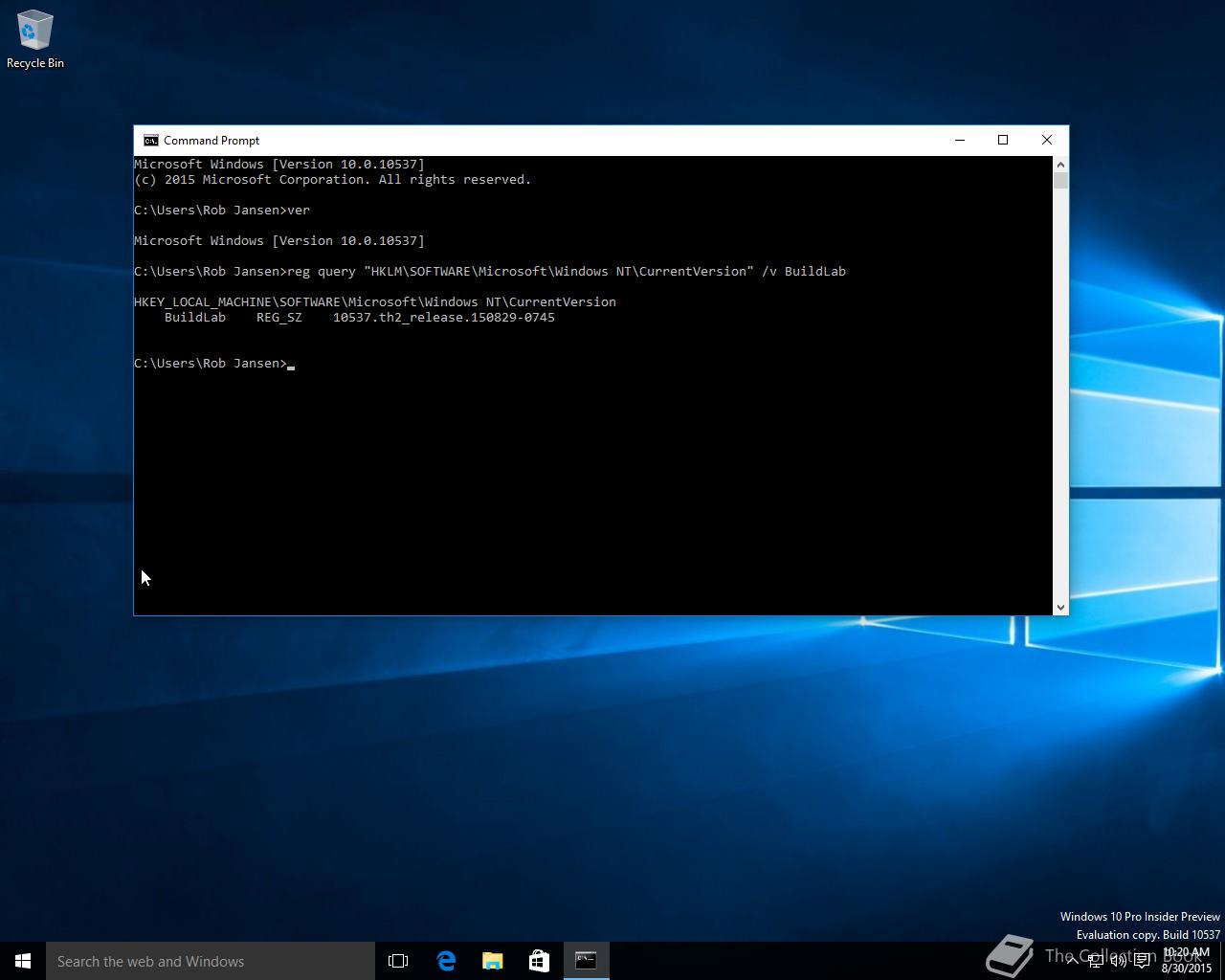The height and width of the screenshot is (980, 1225).
Task: Click the HKEY_LOCAL_MACHINE registry path output line
Action: (375, 301)
